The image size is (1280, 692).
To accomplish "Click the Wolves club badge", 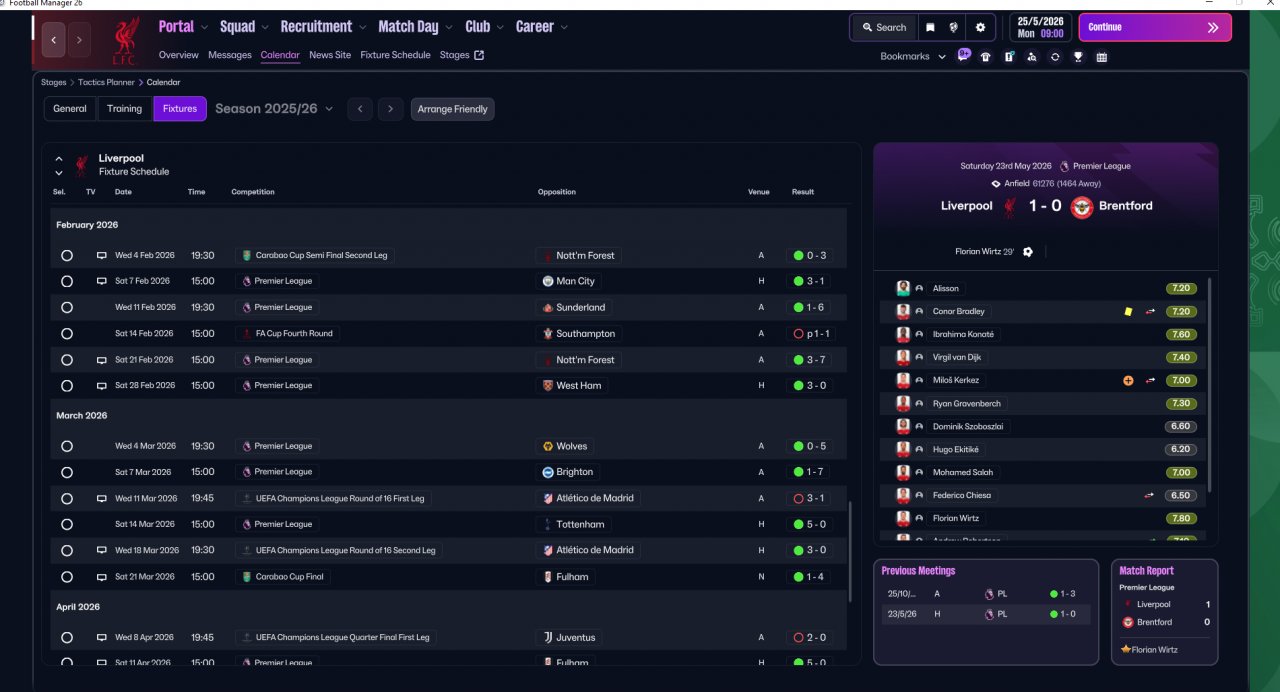I will pyautogui.click(x=547, y=446).
